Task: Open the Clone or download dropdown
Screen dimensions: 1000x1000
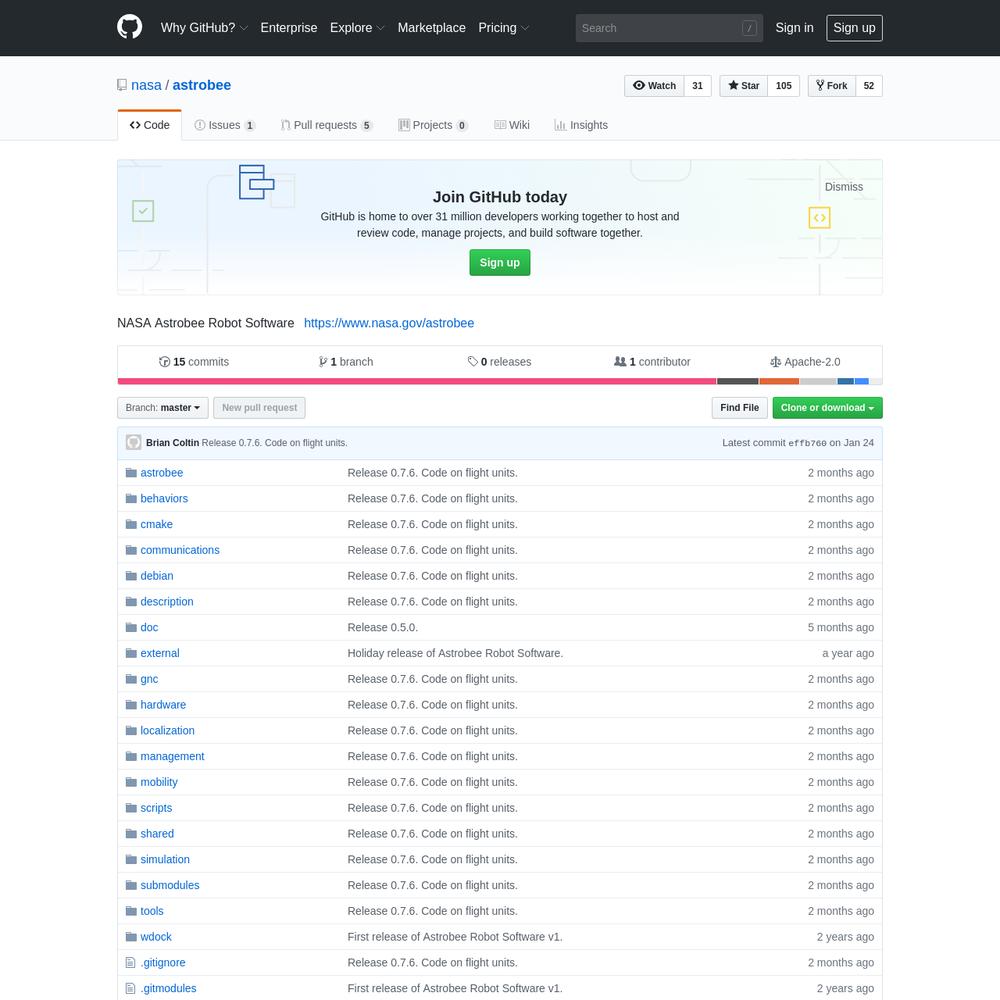Action: (x=827, y=408)
